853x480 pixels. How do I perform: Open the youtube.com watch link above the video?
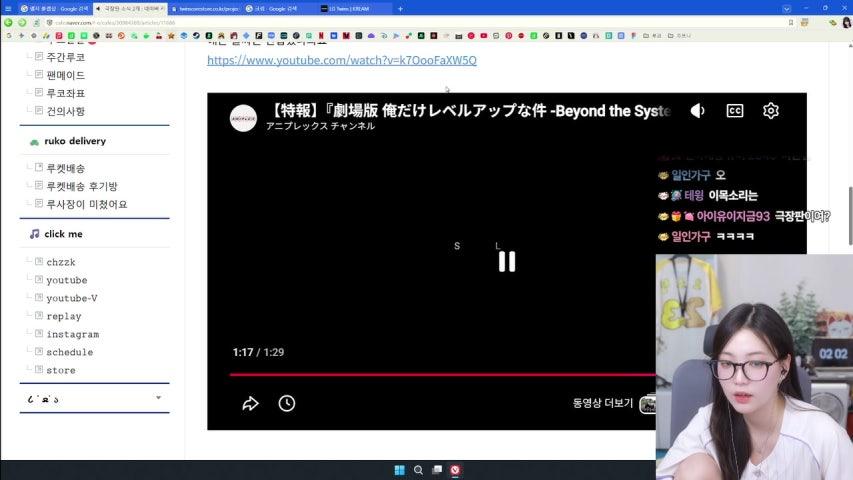coord(342,60)
